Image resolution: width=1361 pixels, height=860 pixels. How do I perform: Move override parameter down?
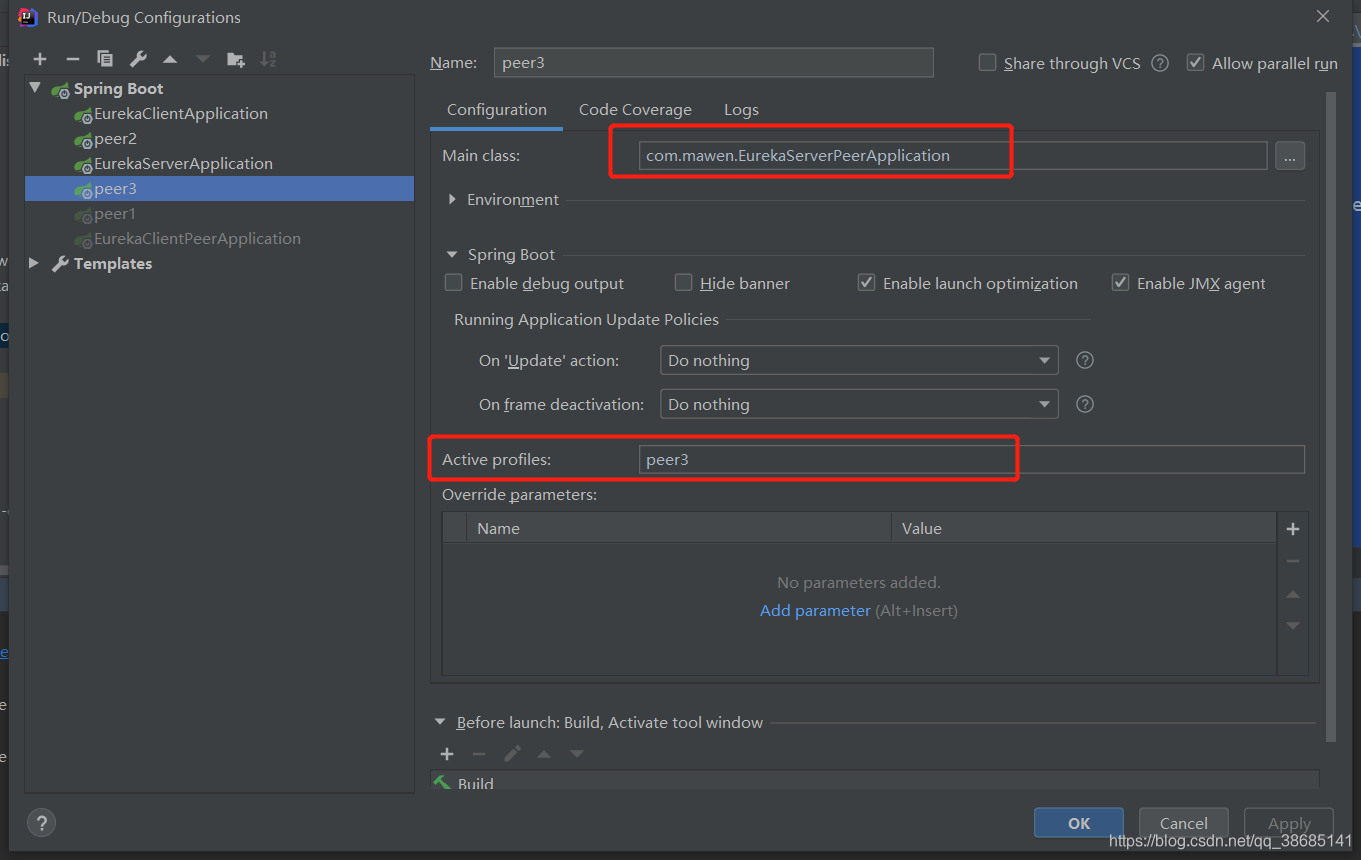click(x=1293, y=626)
